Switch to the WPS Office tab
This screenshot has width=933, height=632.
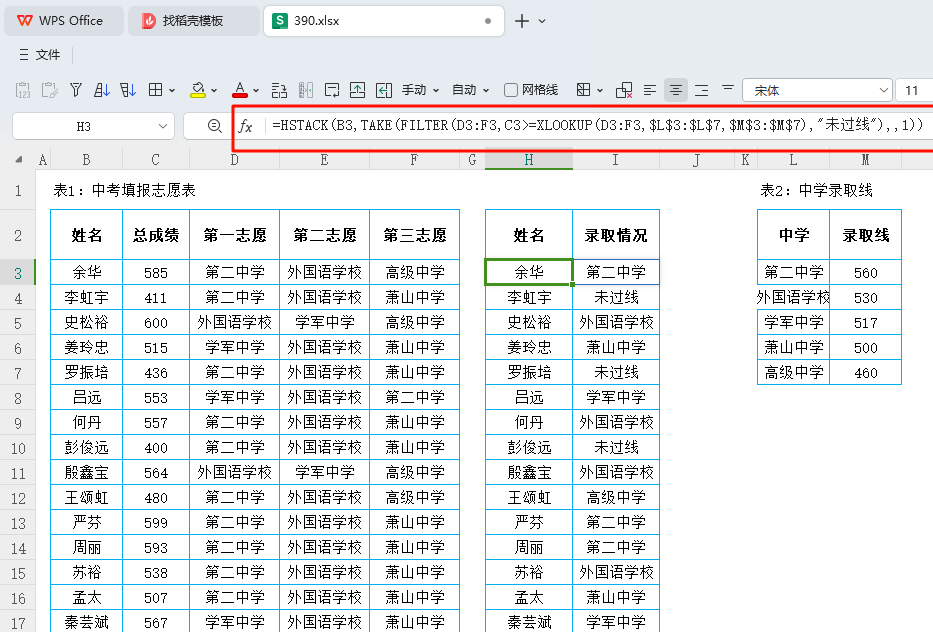[x=64, y=21]
